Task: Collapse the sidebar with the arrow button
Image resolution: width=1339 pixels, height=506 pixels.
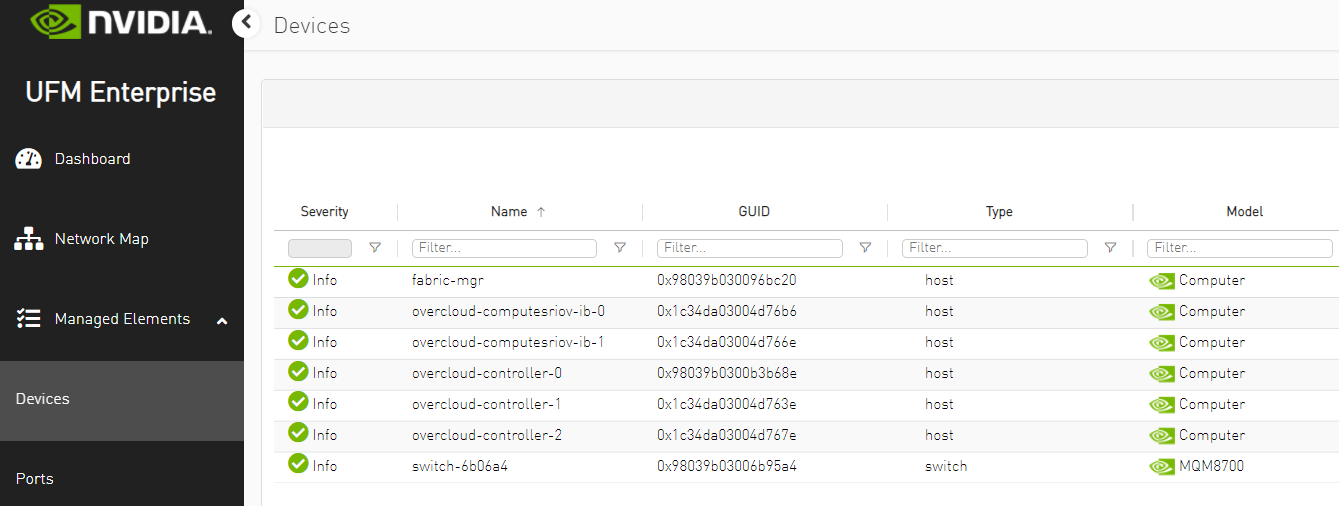Action: (246, 22)
